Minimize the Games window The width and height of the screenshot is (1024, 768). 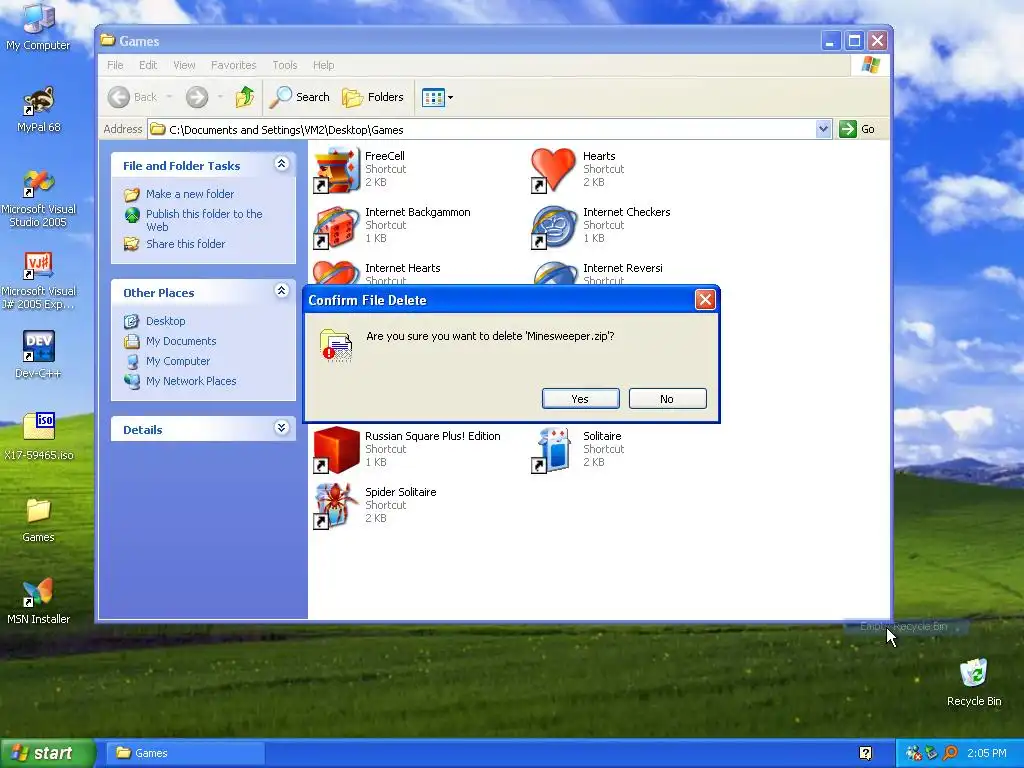coord(829,40)
